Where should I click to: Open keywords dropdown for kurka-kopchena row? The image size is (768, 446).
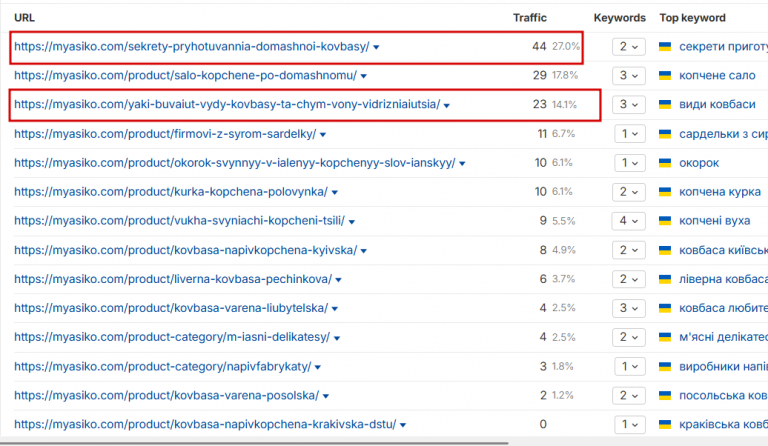(628, 191)
